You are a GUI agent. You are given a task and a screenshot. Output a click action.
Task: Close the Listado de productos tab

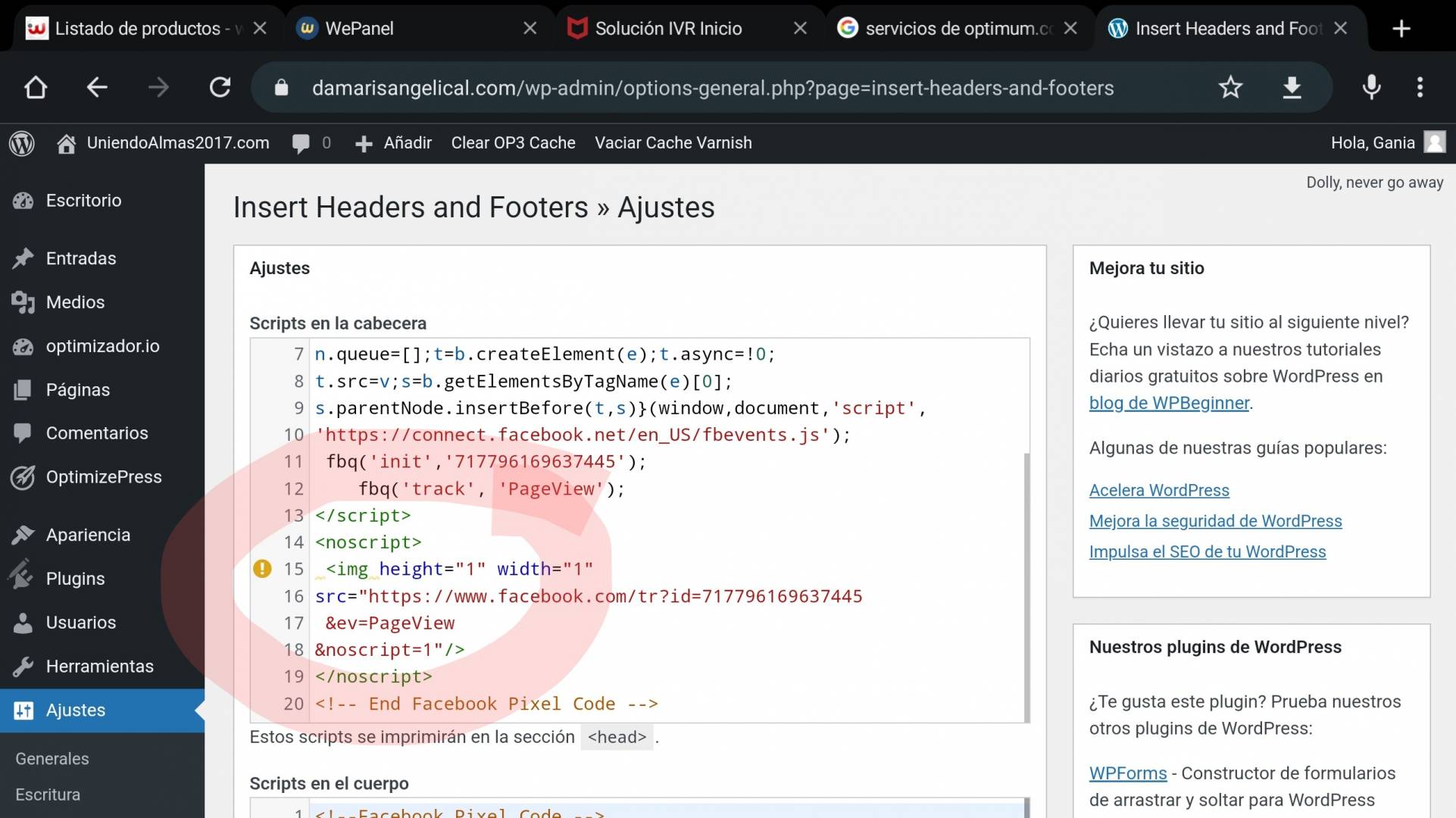click(260, 29)
